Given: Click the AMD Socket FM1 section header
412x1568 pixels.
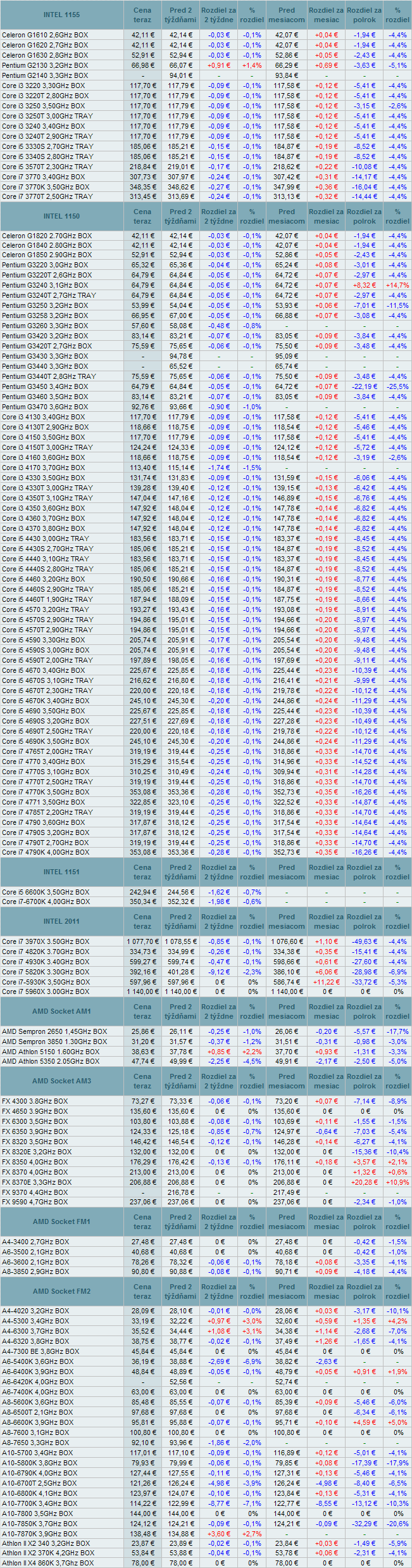Looking at the screenshot, I should [61, 1221].
